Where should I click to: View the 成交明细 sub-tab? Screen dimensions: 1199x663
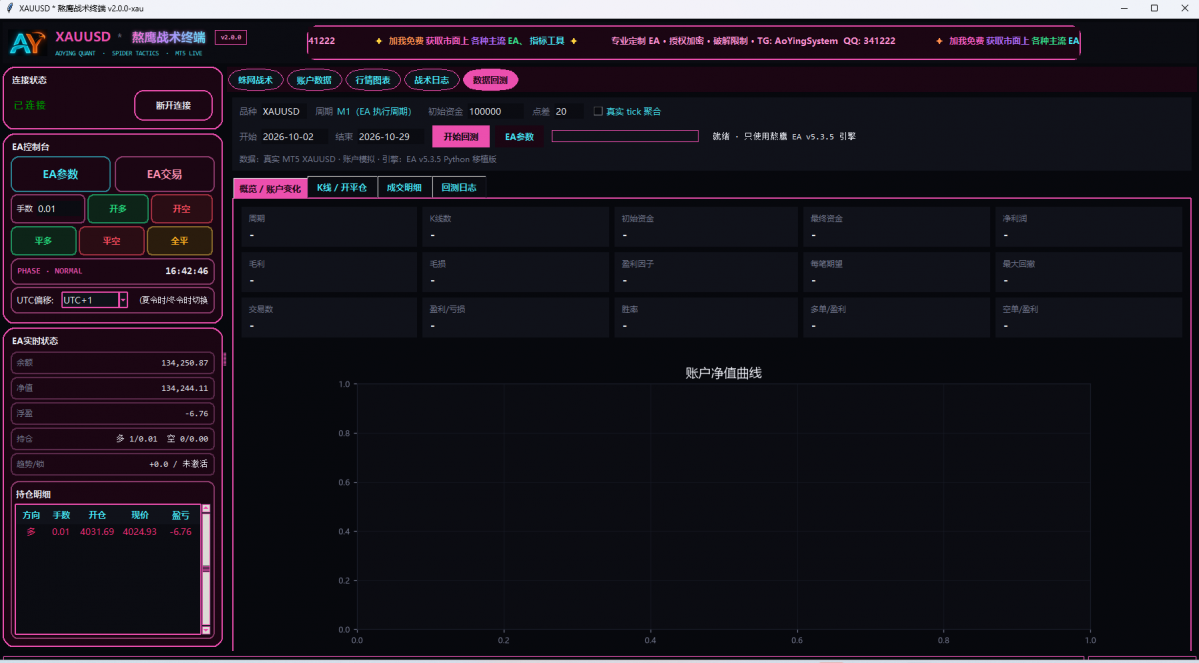[405, 187]
